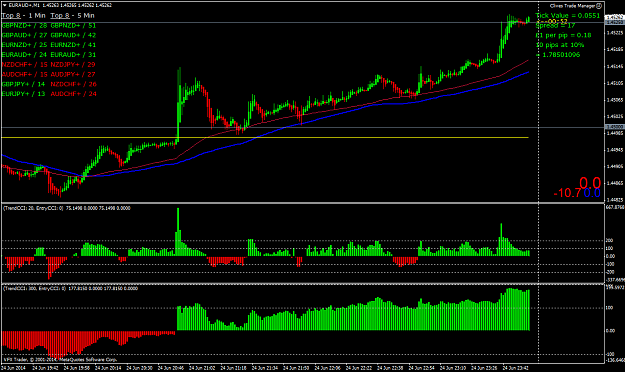The height and width of the screenshot is (372, 625).
Task: Click the red AUDJPY+ / 27 entry
Action: (x=73, y=75)
